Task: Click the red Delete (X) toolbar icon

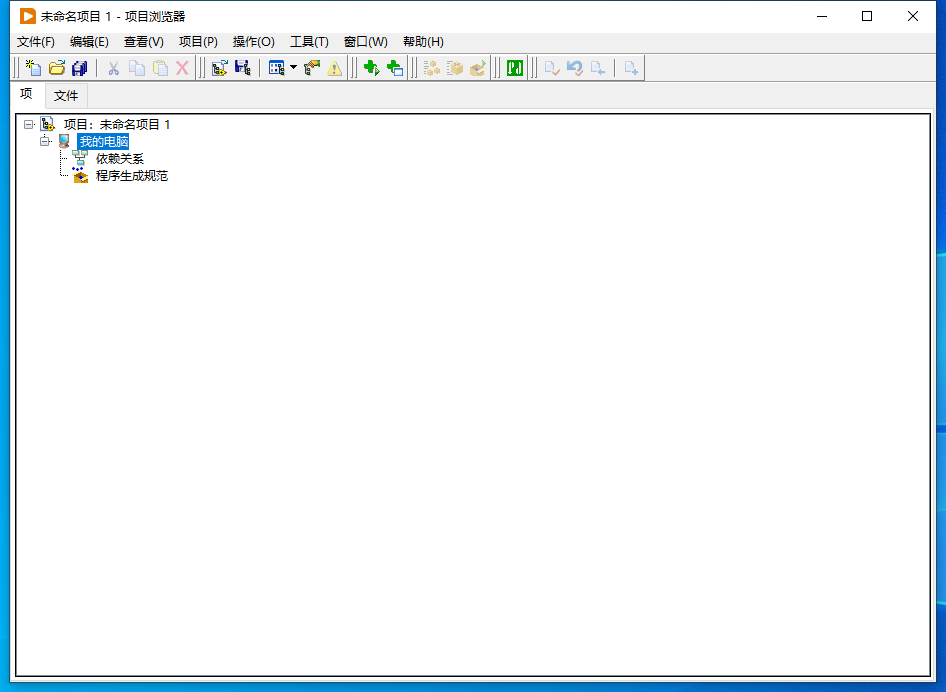Action: point(182,67)
